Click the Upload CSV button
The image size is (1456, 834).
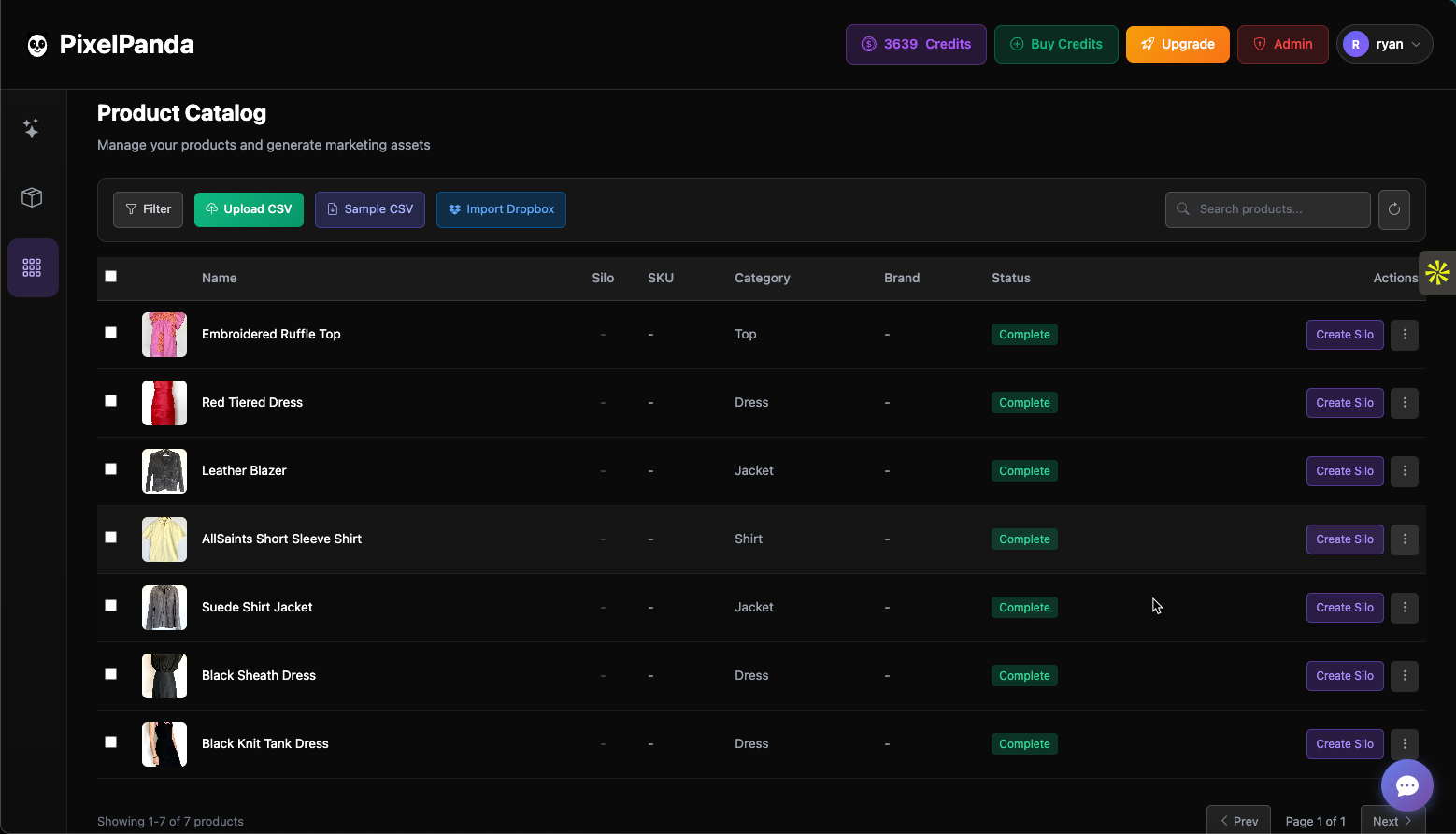tap(249, 209)
